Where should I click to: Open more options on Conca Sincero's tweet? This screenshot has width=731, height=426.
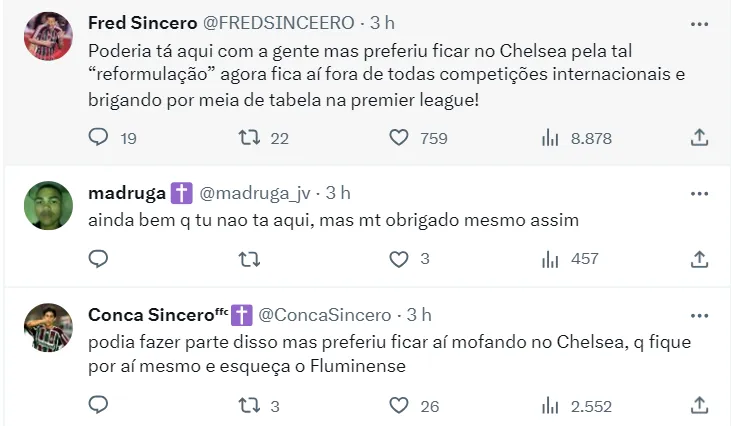pyautogui.click(x=700, y=314)
